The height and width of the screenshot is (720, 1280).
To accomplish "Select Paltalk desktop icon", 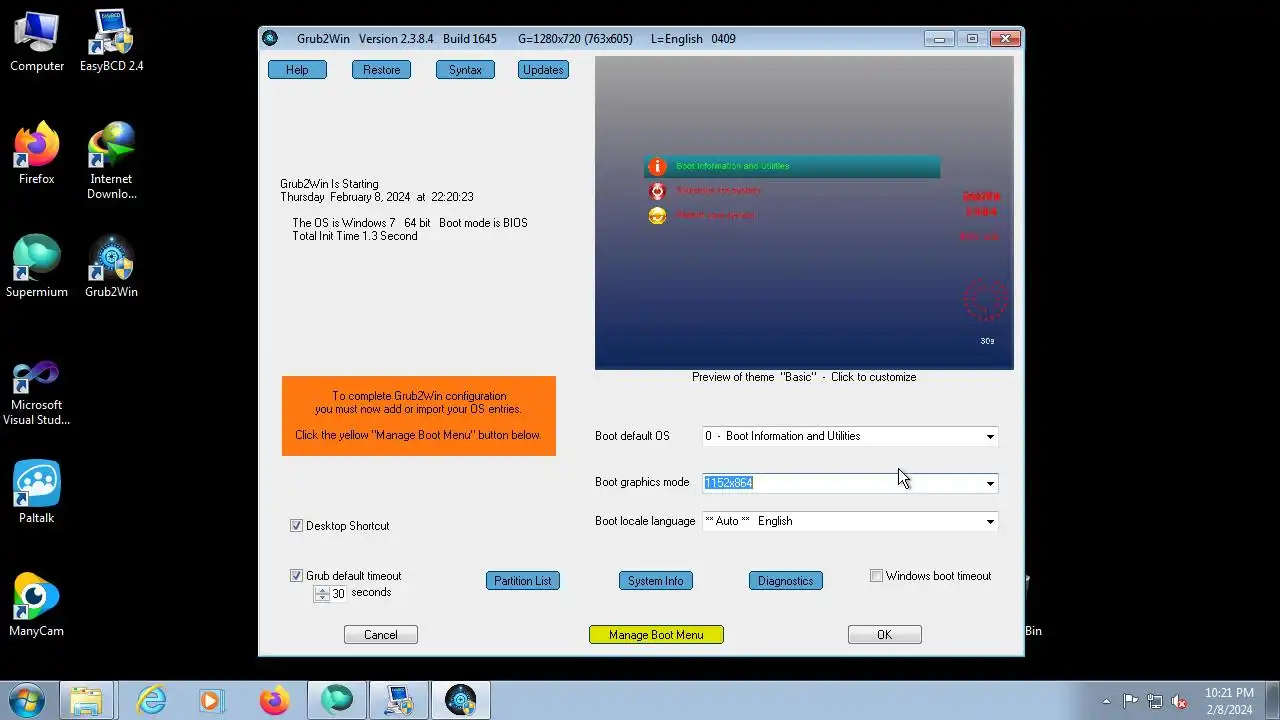I will coord(37,492).
